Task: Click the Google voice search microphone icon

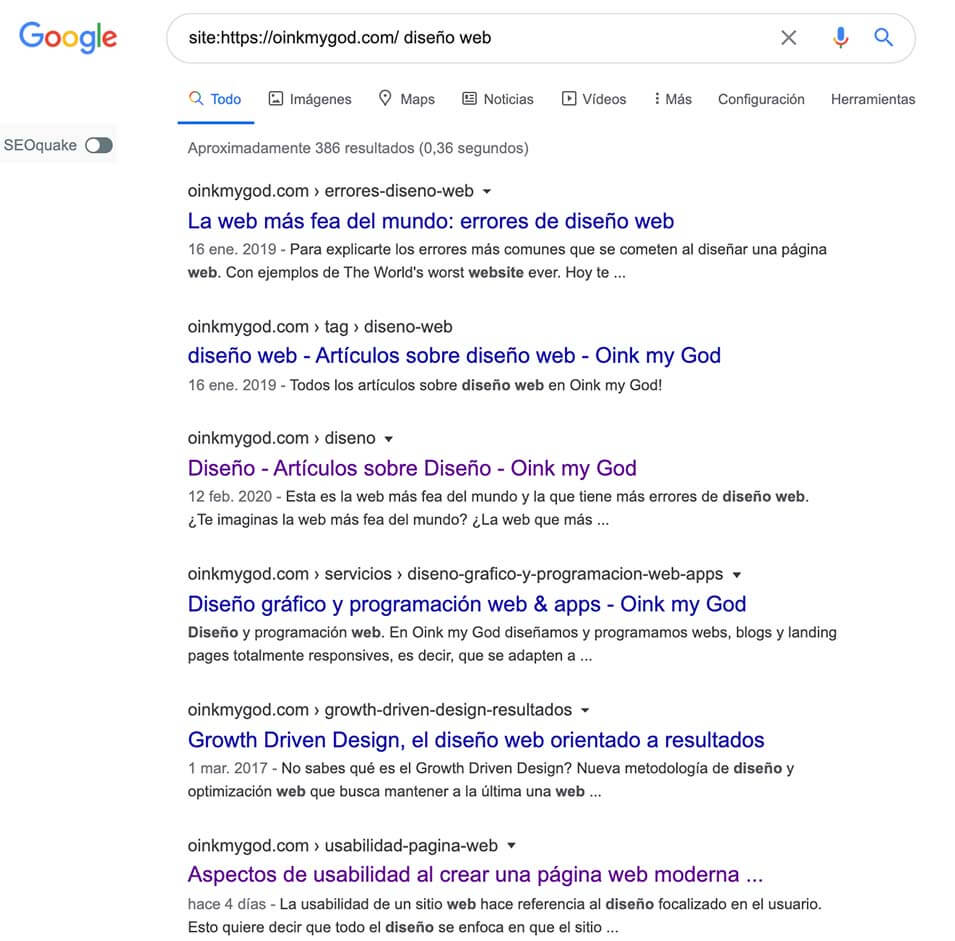Action: 840,37
